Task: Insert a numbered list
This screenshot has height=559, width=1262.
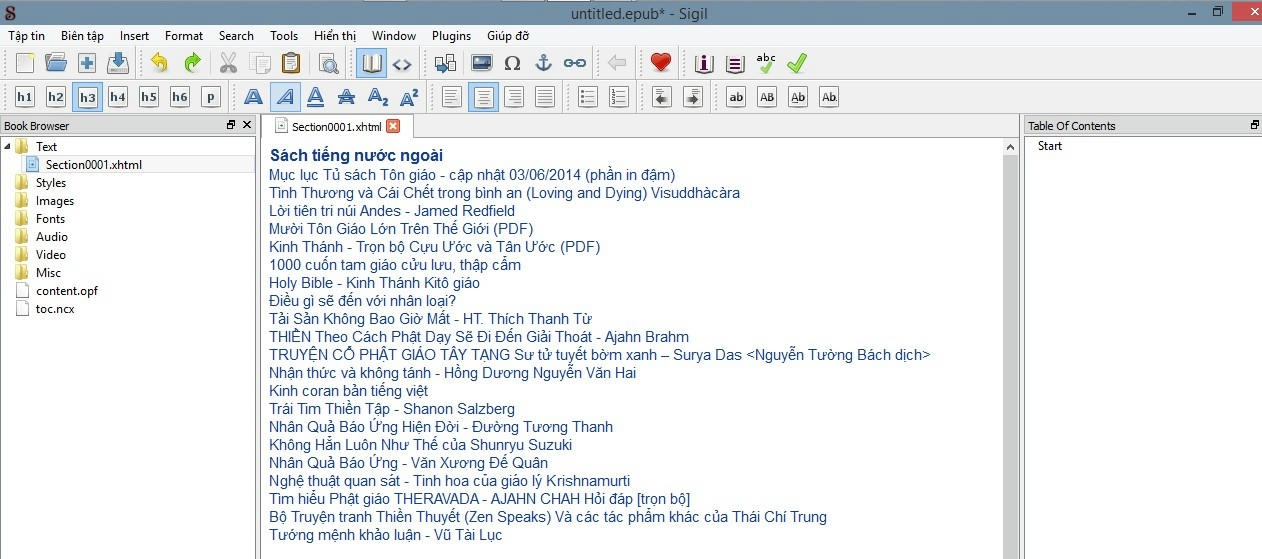Action: pyautogui.click(x=619, y=97)
